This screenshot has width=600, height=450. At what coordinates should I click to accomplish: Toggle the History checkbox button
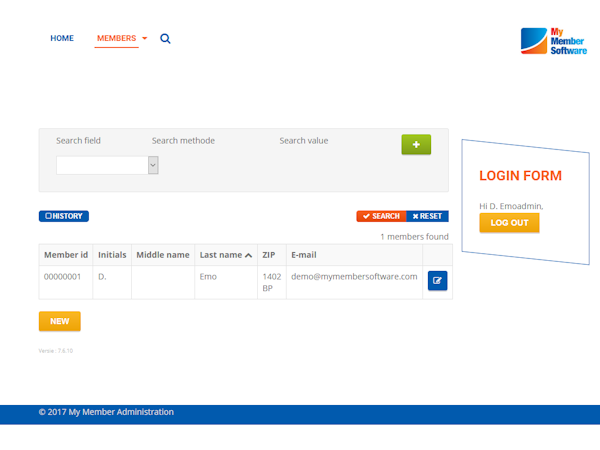tap(64, 216)
